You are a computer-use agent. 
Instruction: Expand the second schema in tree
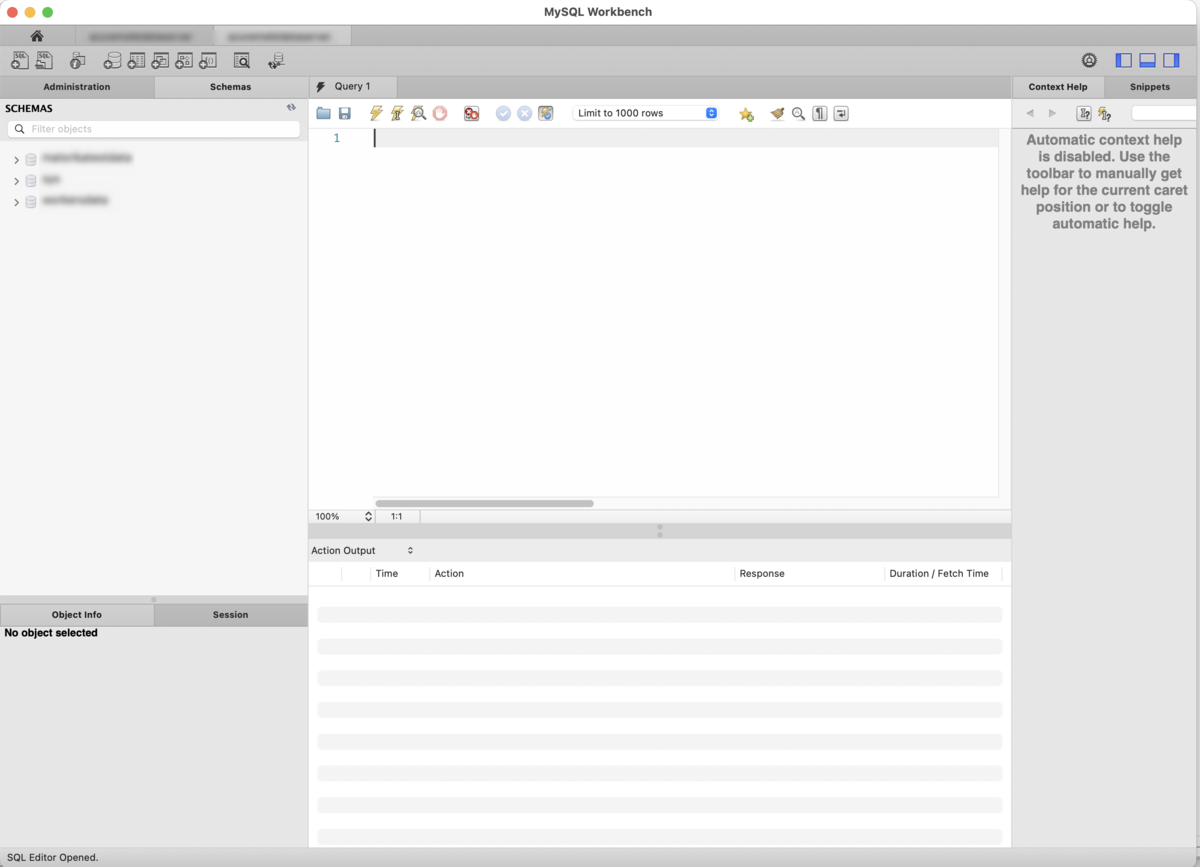(x=16, y=180)
